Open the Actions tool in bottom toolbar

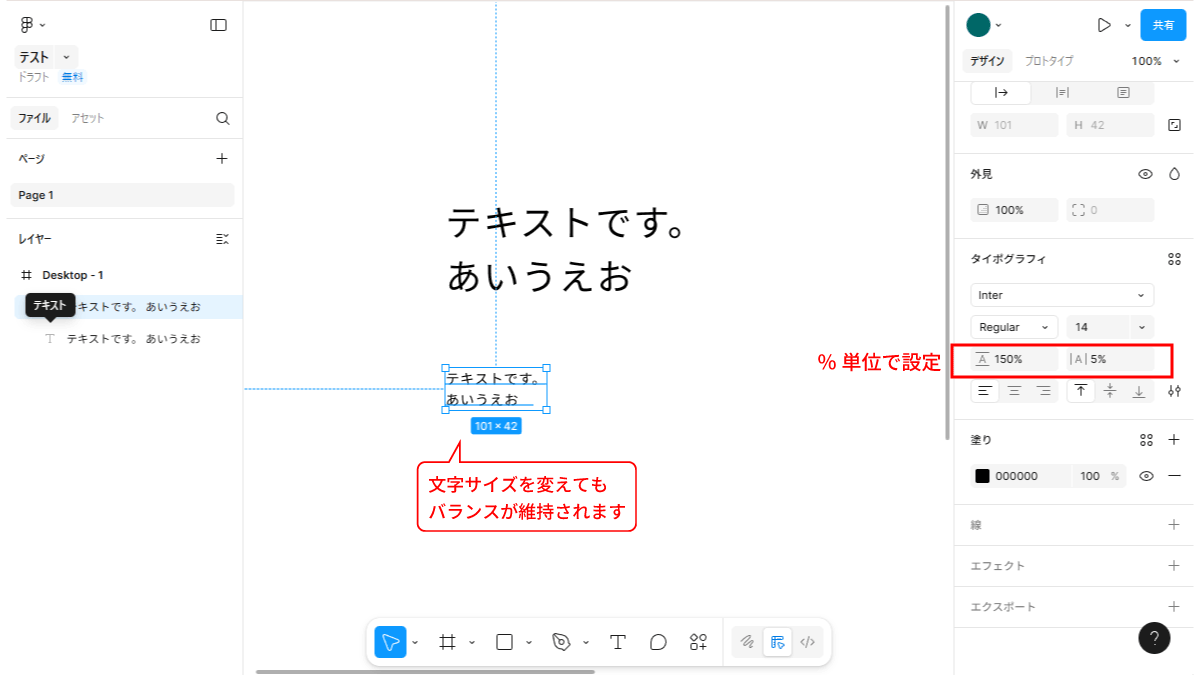point(698,642)
